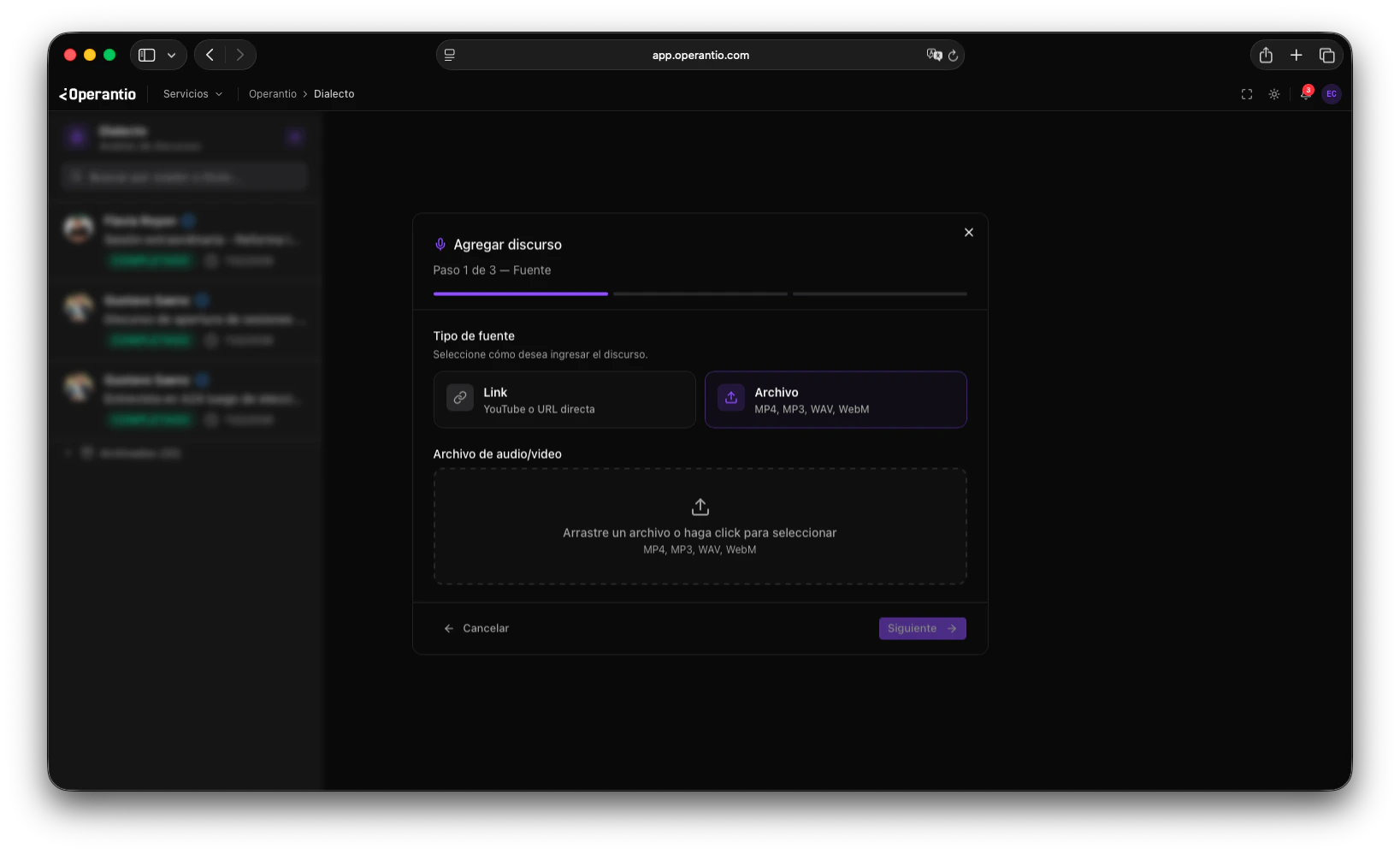1400x854 pixels.
Task: Open a new Safari tab
Action: click(1297, 55)
